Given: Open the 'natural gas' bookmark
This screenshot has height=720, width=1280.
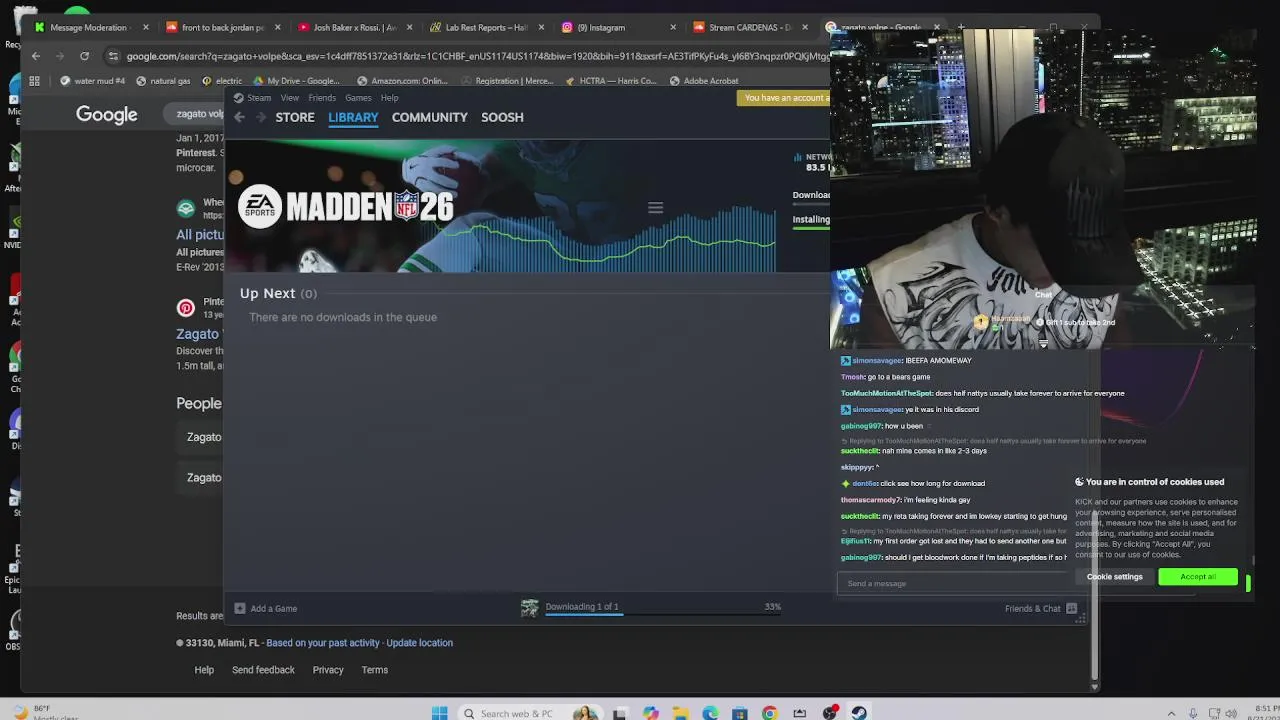Looking at the screenshot, I should pos(163,81).
